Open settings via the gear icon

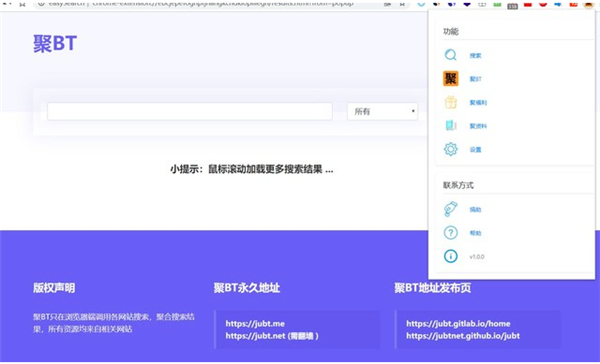pos(450,149)
